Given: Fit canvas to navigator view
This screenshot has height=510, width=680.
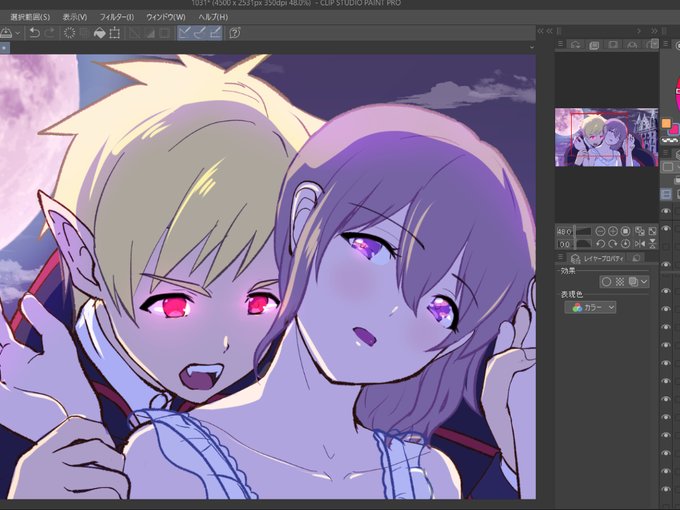Looking at the screenshot, I should pyautogui.click(x=640, y=231).
